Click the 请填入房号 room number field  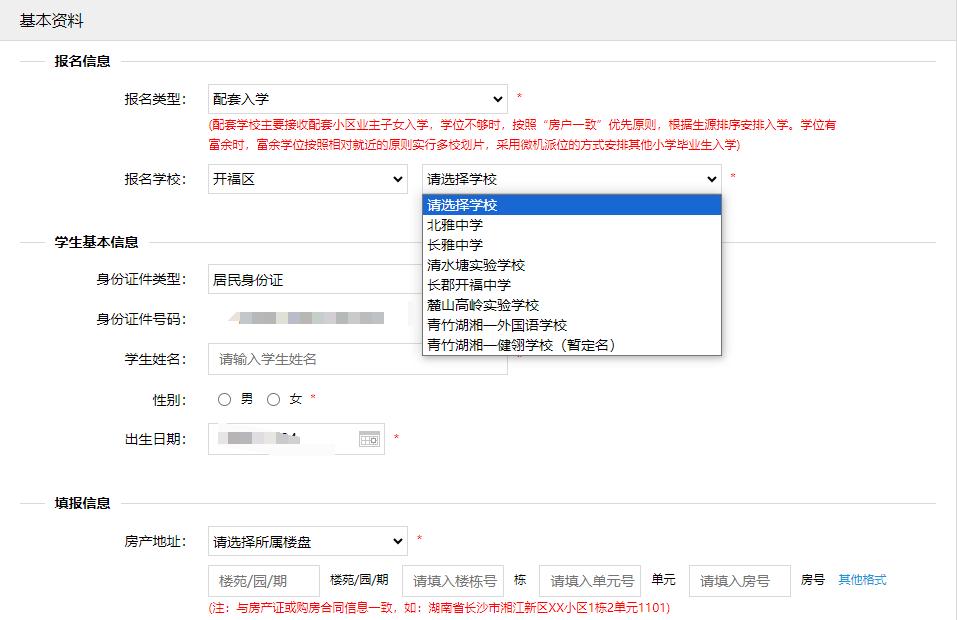point(738,581)
